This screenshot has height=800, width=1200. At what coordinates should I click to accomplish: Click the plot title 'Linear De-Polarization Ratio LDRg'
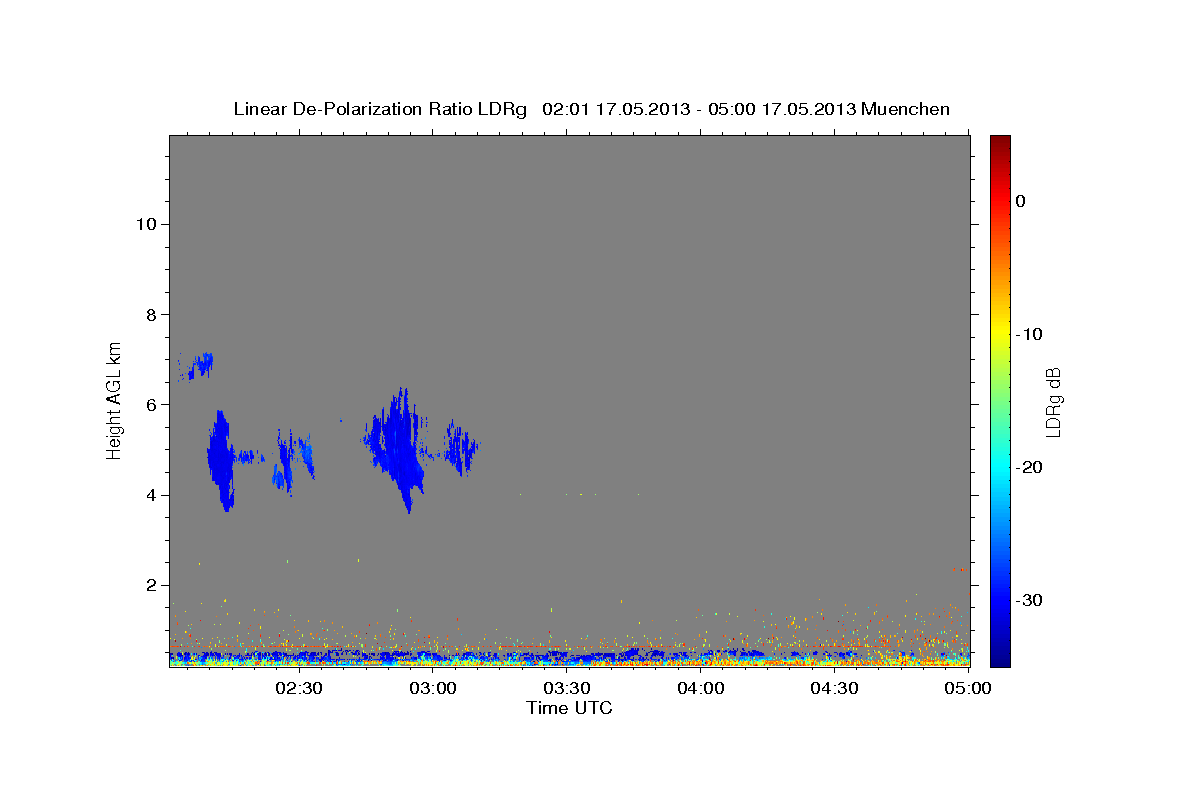[380, 109]
